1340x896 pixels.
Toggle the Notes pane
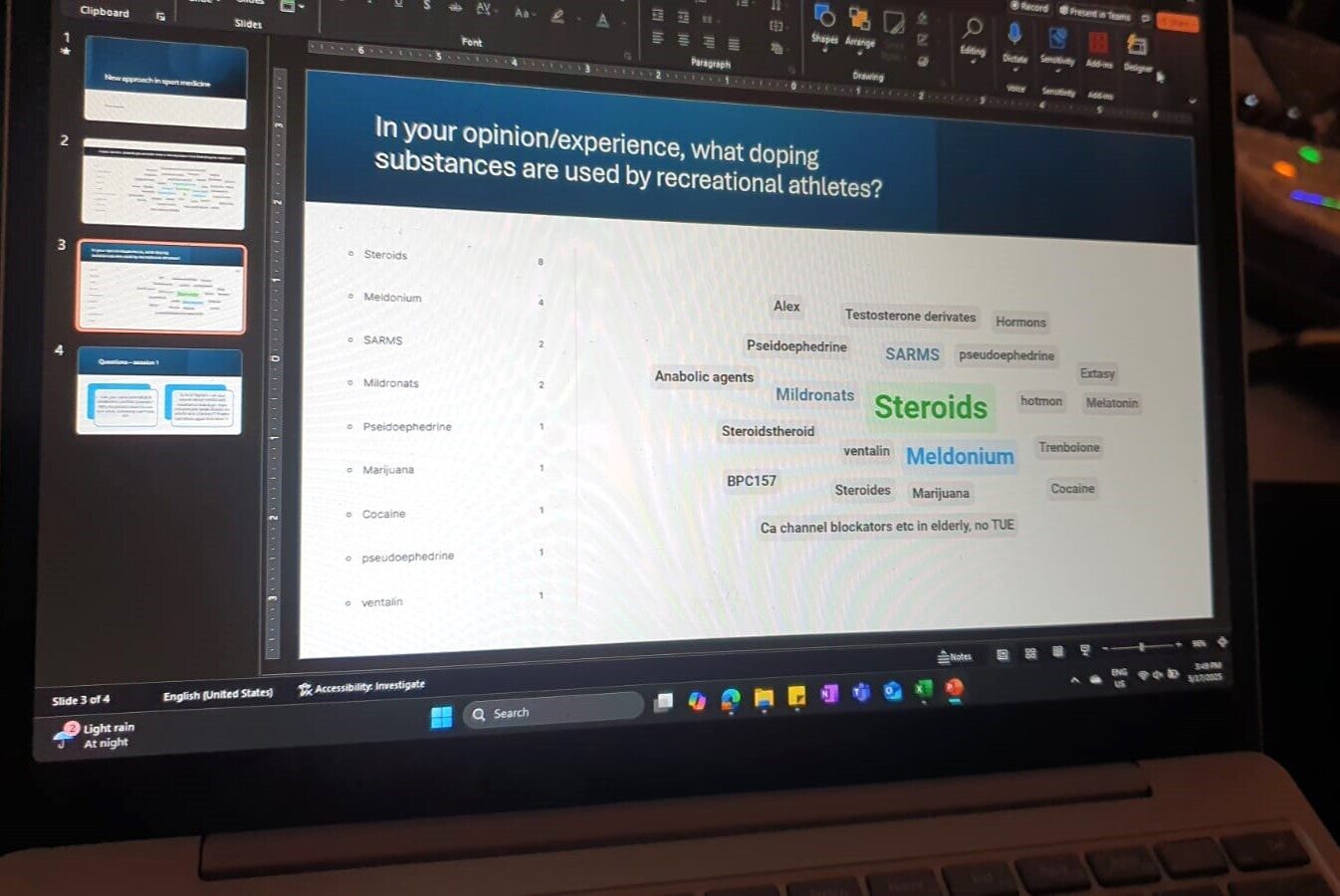point(955,657)
